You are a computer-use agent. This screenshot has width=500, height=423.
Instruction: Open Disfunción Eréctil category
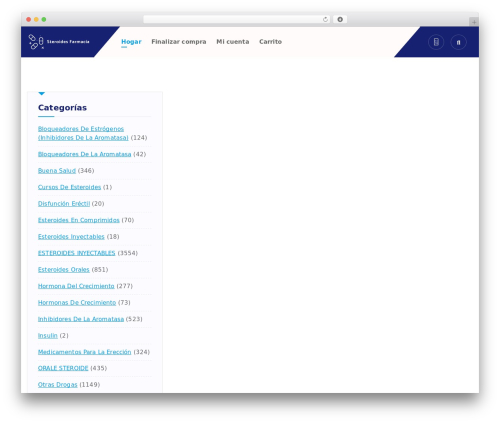[x=64, y=203]
